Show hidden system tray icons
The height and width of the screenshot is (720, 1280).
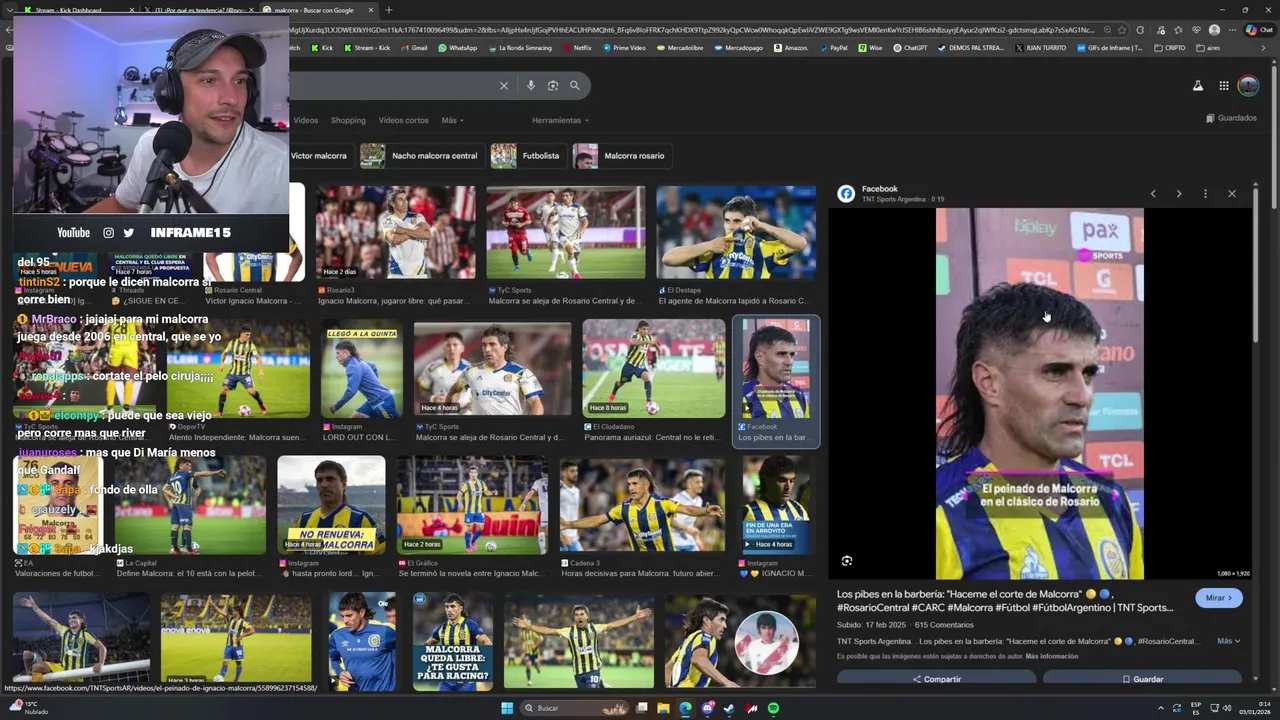[x=1161, y=708]
